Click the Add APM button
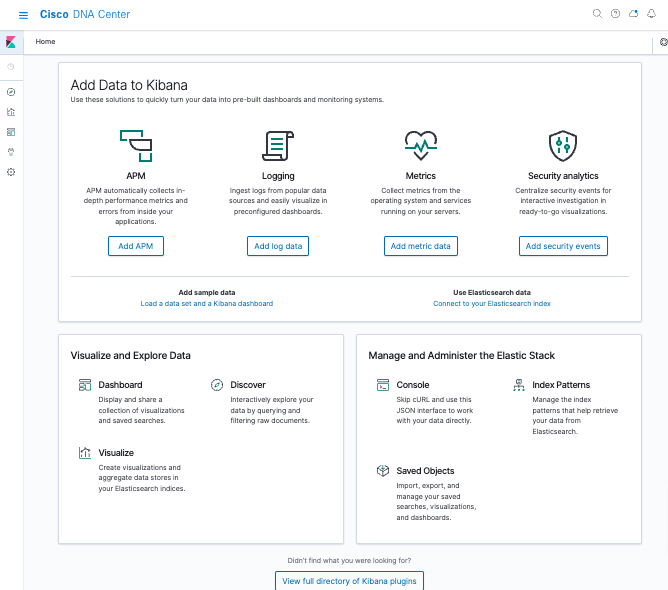668x590 pixels. pos(136,246)
